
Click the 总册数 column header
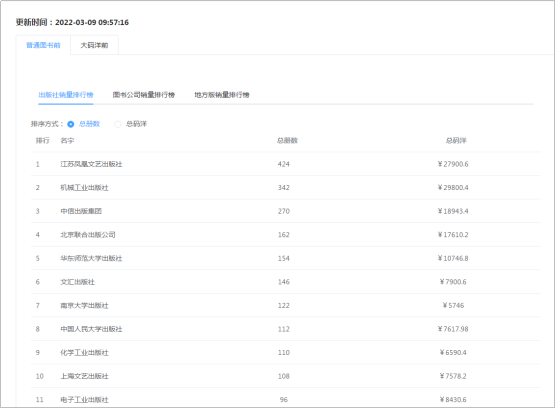point(287,140)
